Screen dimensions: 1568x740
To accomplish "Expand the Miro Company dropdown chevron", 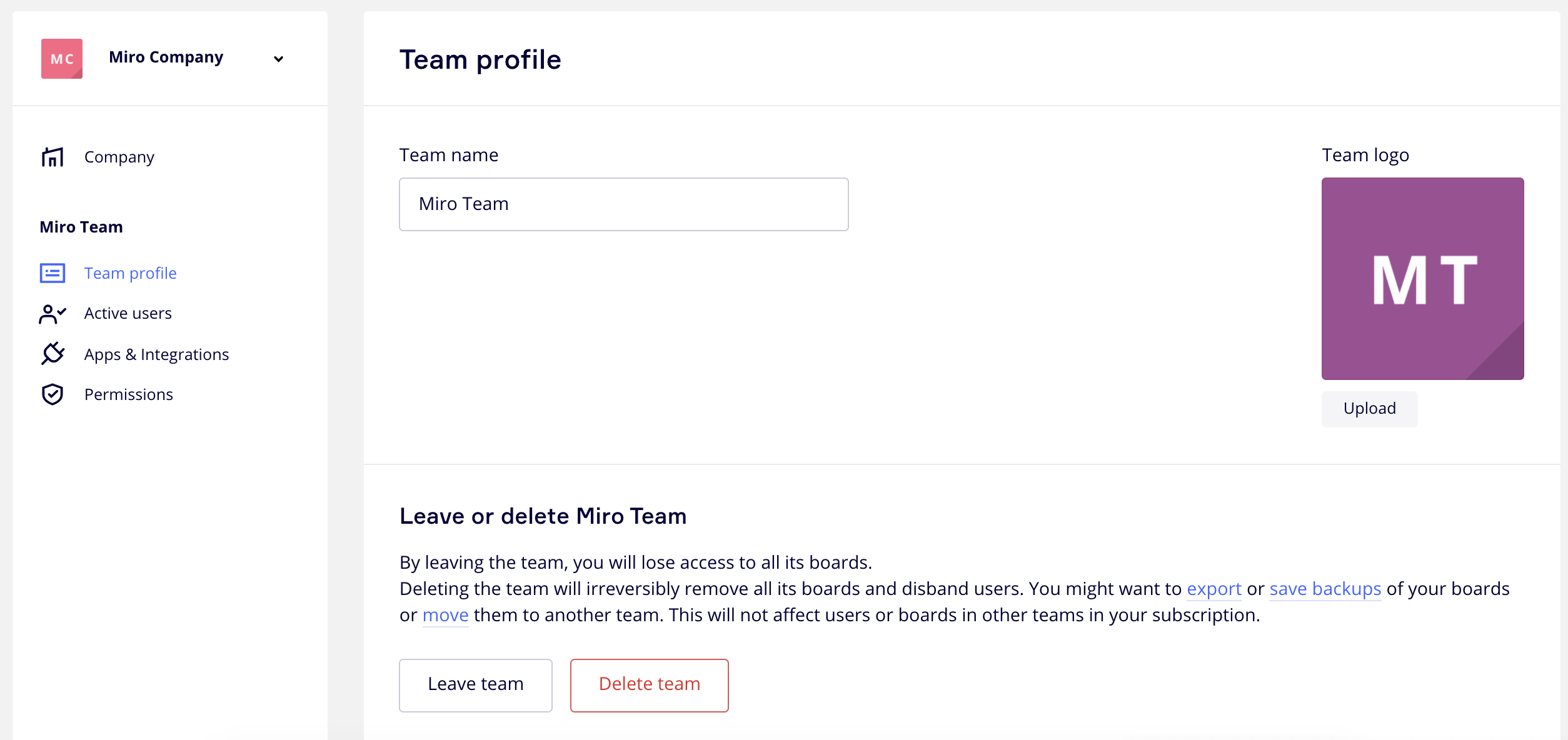I will (x=279, y=59).
